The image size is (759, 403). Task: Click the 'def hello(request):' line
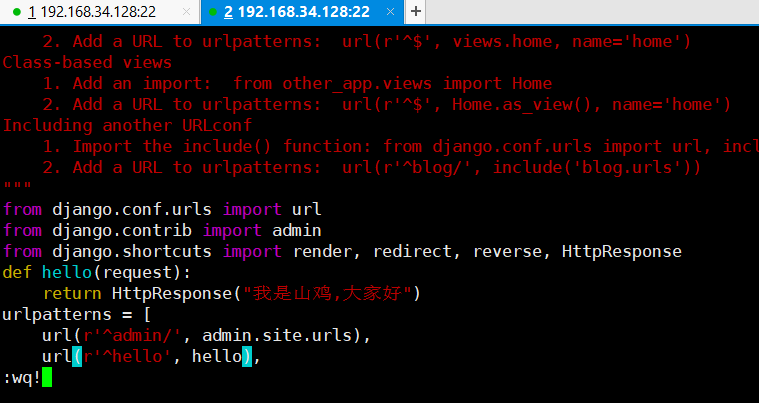point(97,272)
